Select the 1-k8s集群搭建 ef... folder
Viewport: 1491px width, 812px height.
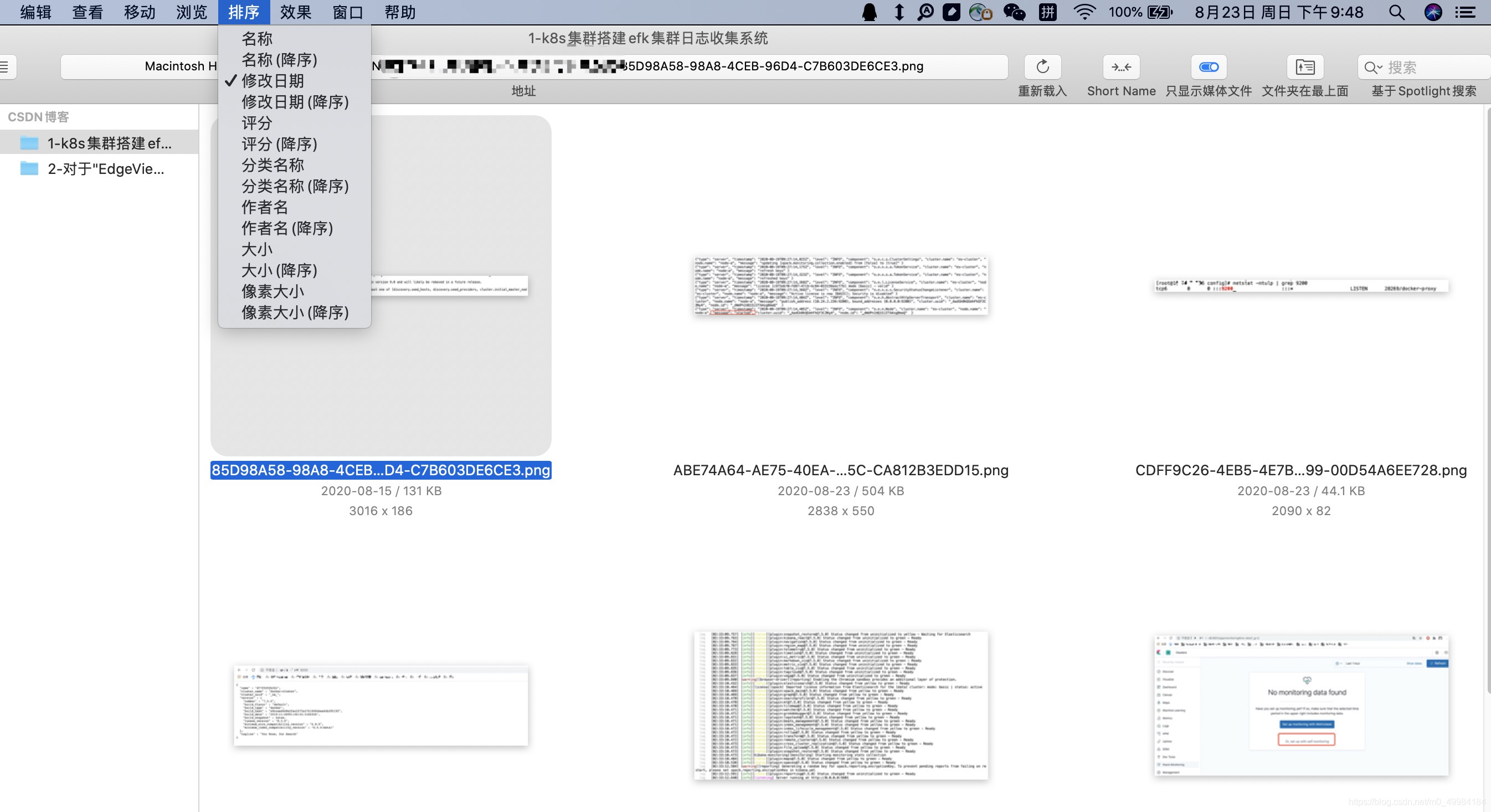pyautogui.click(x=99, y=142)
